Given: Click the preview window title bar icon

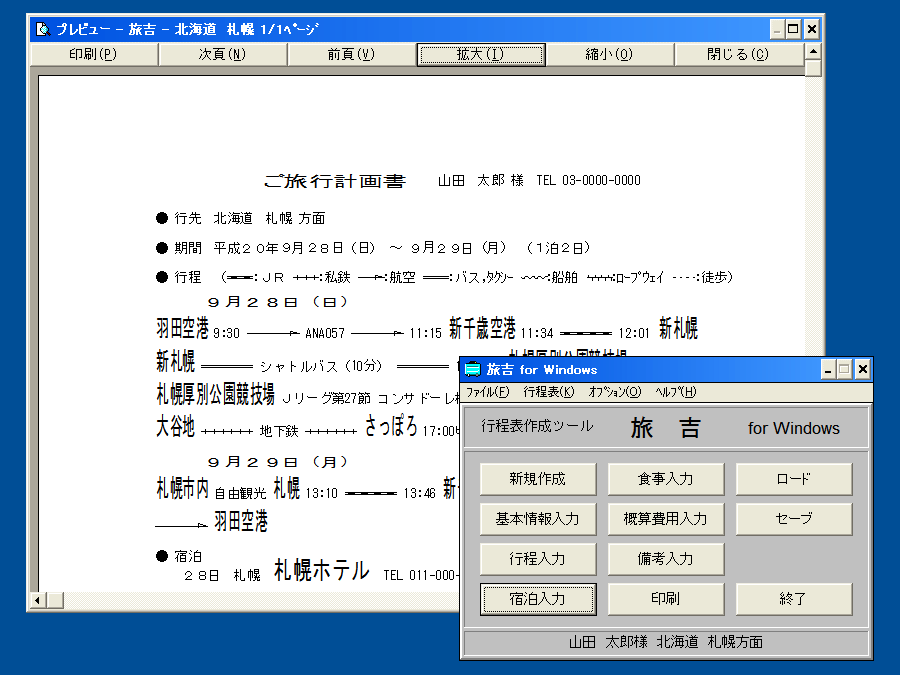Looking at the screenshot, I should (x=43, y=29).
